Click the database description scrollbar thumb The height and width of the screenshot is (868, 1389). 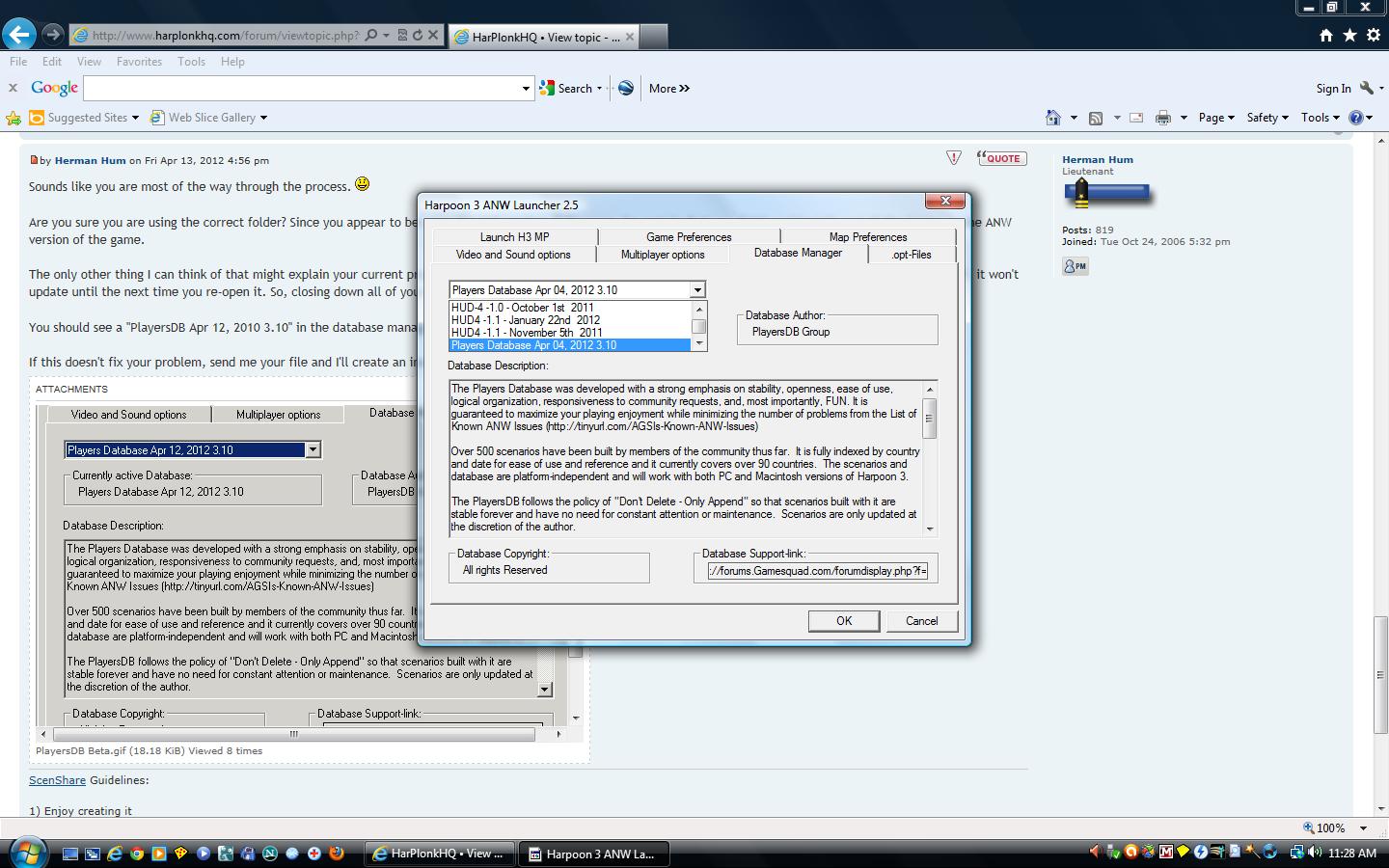point(929,419)
